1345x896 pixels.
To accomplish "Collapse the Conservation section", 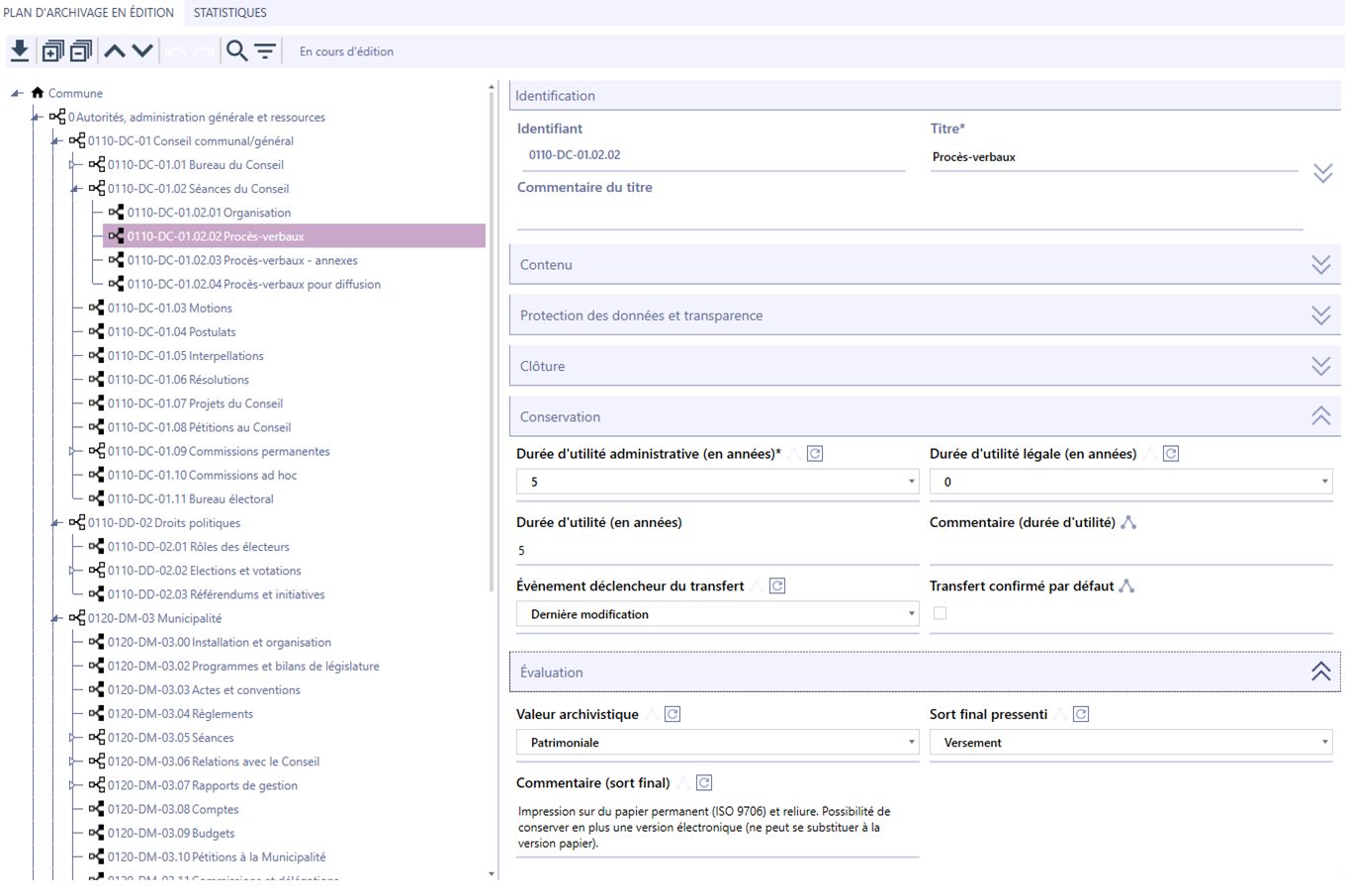I will (x=1320, y=416).
